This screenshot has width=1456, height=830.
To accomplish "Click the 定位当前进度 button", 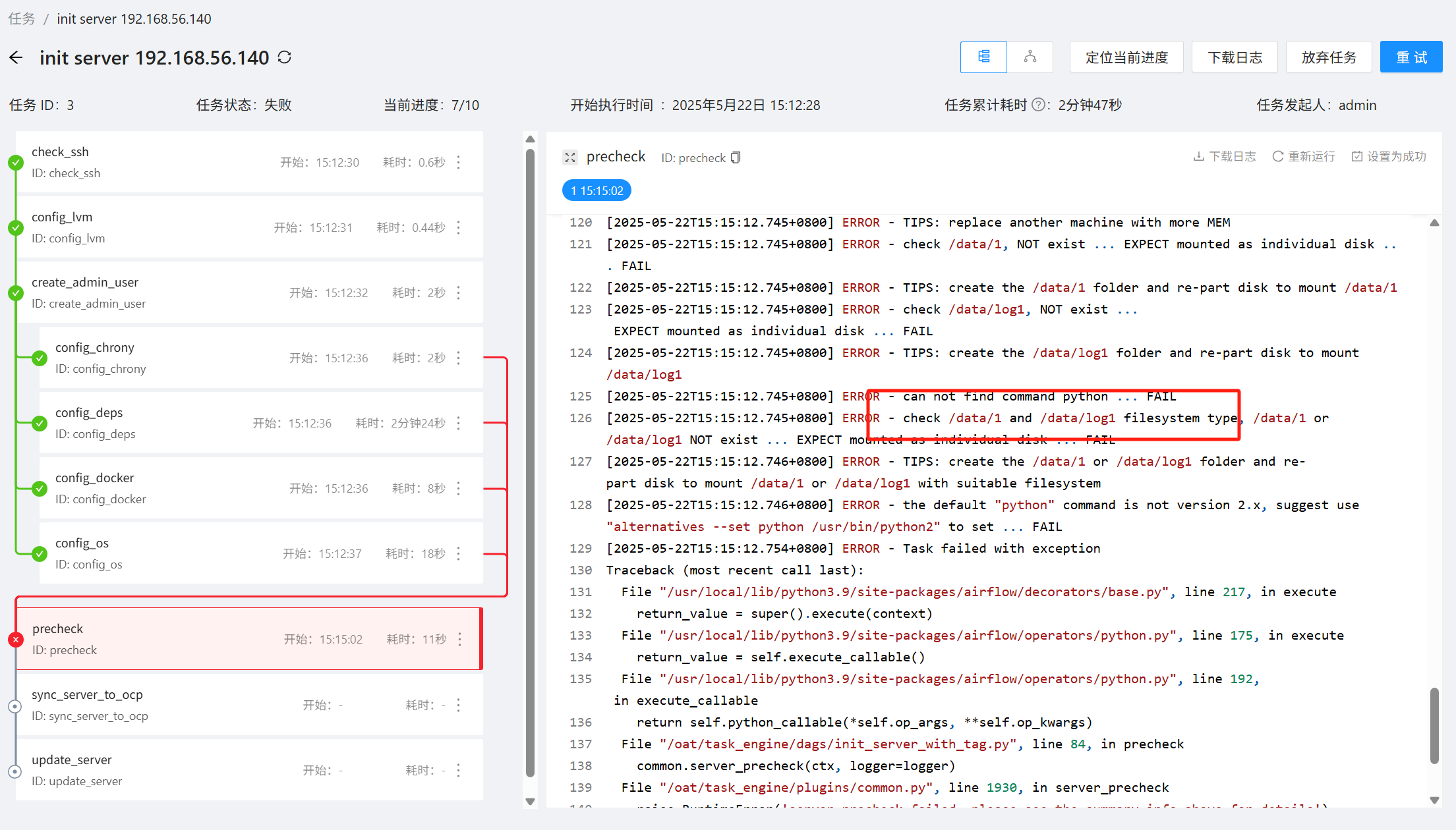I will coord(1126,57).
